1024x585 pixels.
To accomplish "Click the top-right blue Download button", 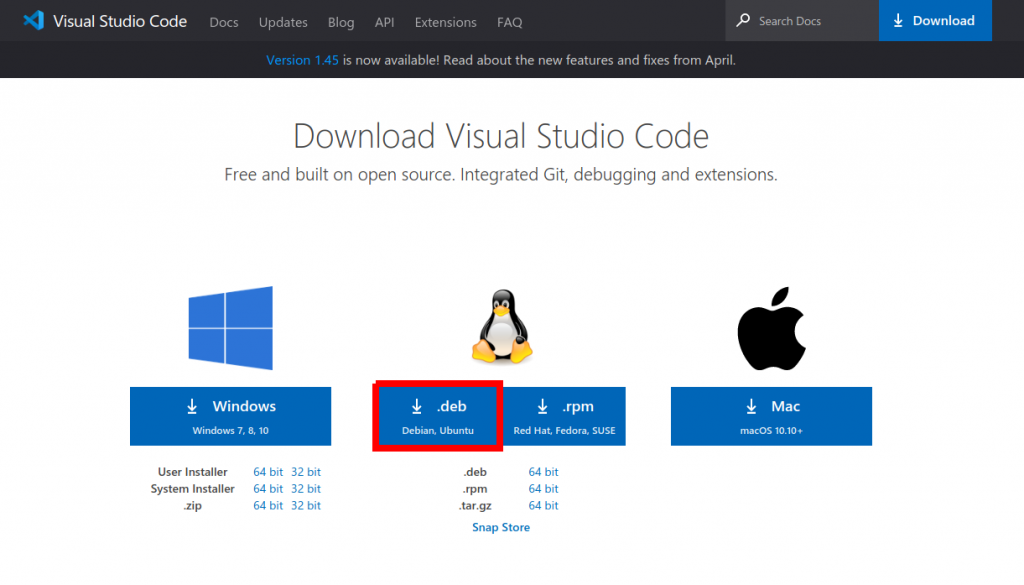I will 934,21.
